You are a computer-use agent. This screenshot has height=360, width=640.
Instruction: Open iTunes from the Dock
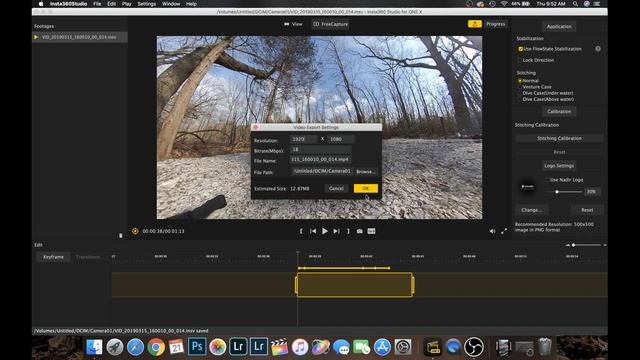pos(300,347)
